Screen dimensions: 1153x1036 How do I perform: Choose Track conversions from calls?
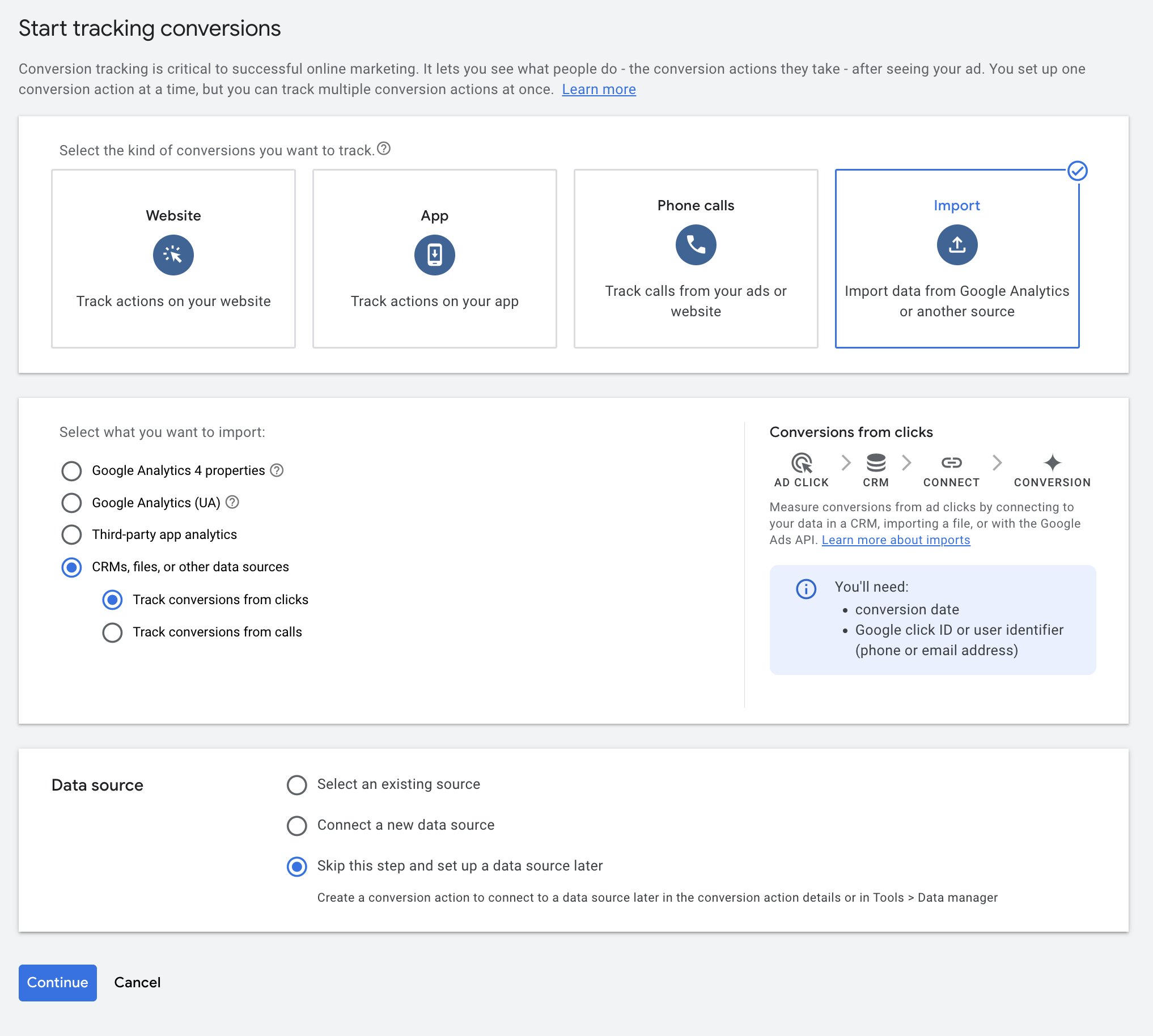click(112, 632)
